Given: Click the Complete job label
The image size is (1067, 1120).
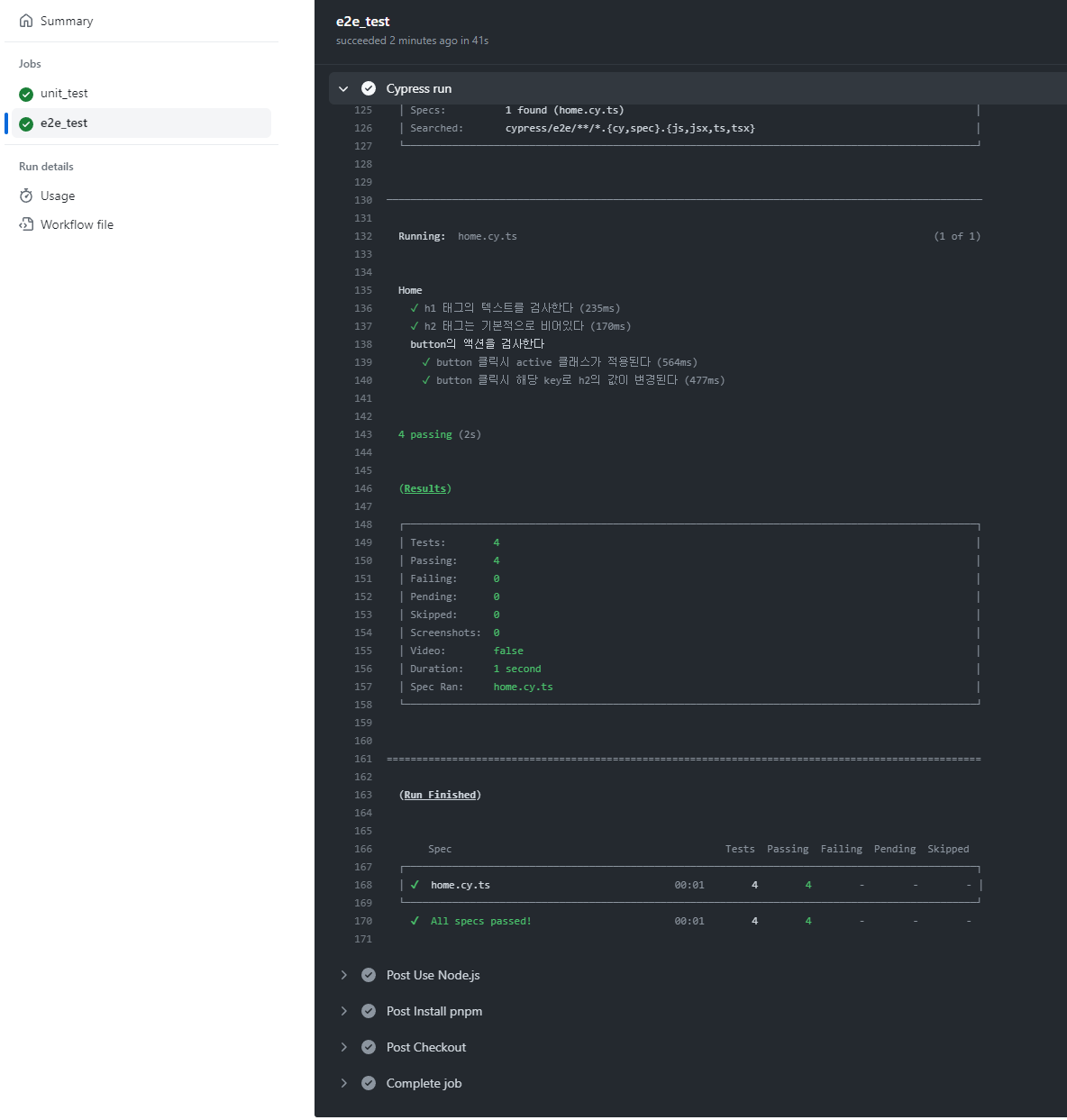Looking at the screenshot, I should pos(424,1083).
